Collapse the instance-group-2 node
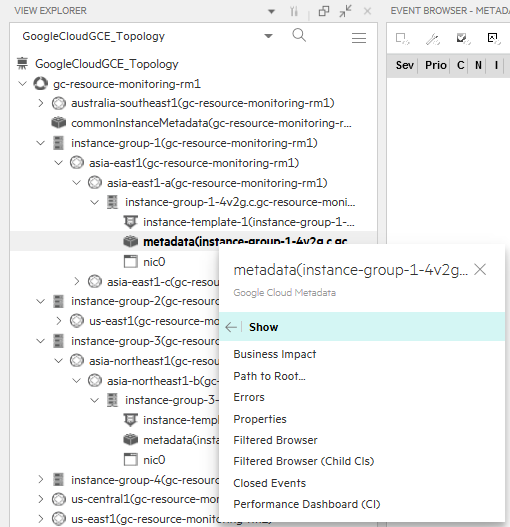The image size is (510, 527). tap(41, 301)
